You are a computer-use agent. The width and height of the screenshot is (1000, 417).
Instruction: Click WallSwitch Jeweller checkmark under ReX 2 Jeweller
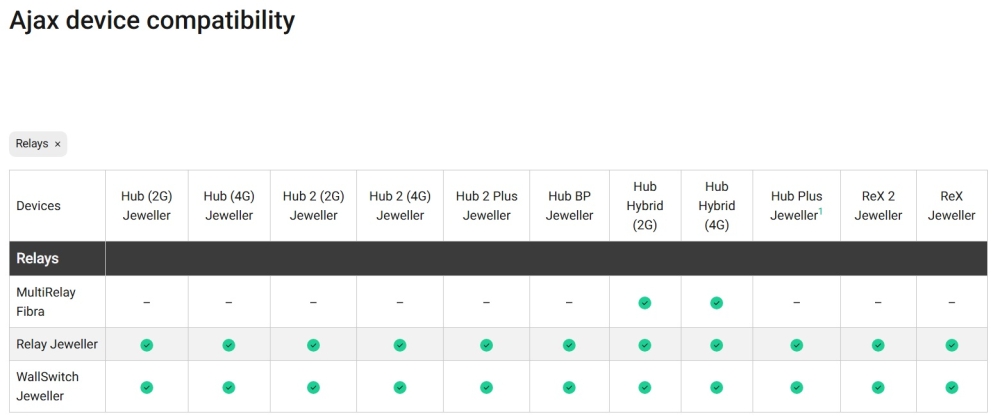coord(878,387)
